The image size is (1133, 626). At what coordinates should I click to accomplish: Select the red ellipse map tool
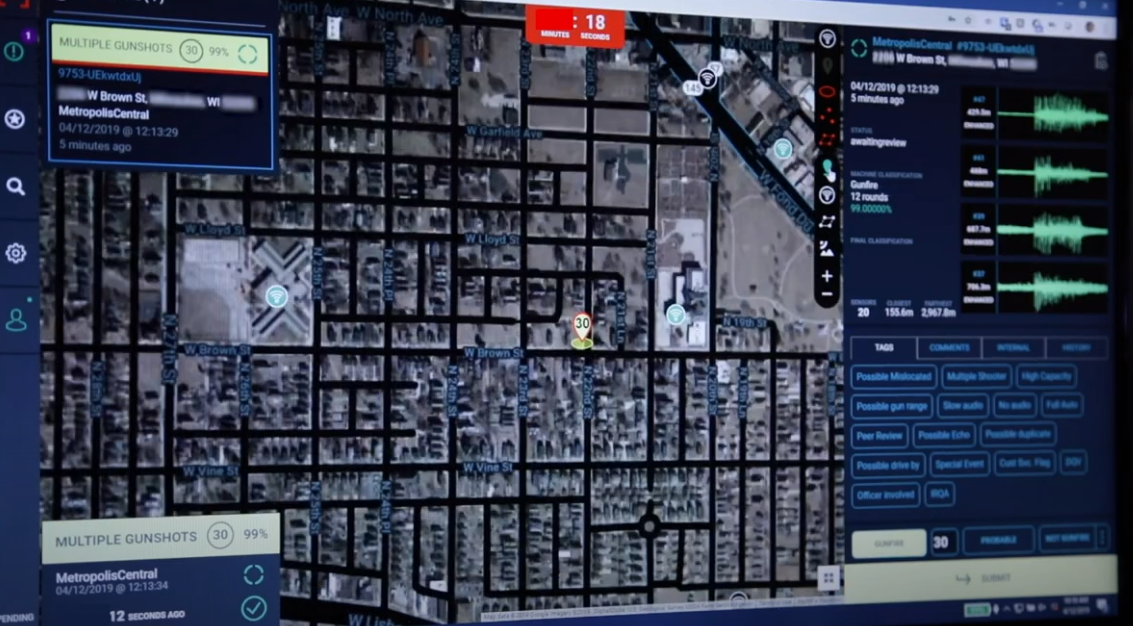[827, 92]
